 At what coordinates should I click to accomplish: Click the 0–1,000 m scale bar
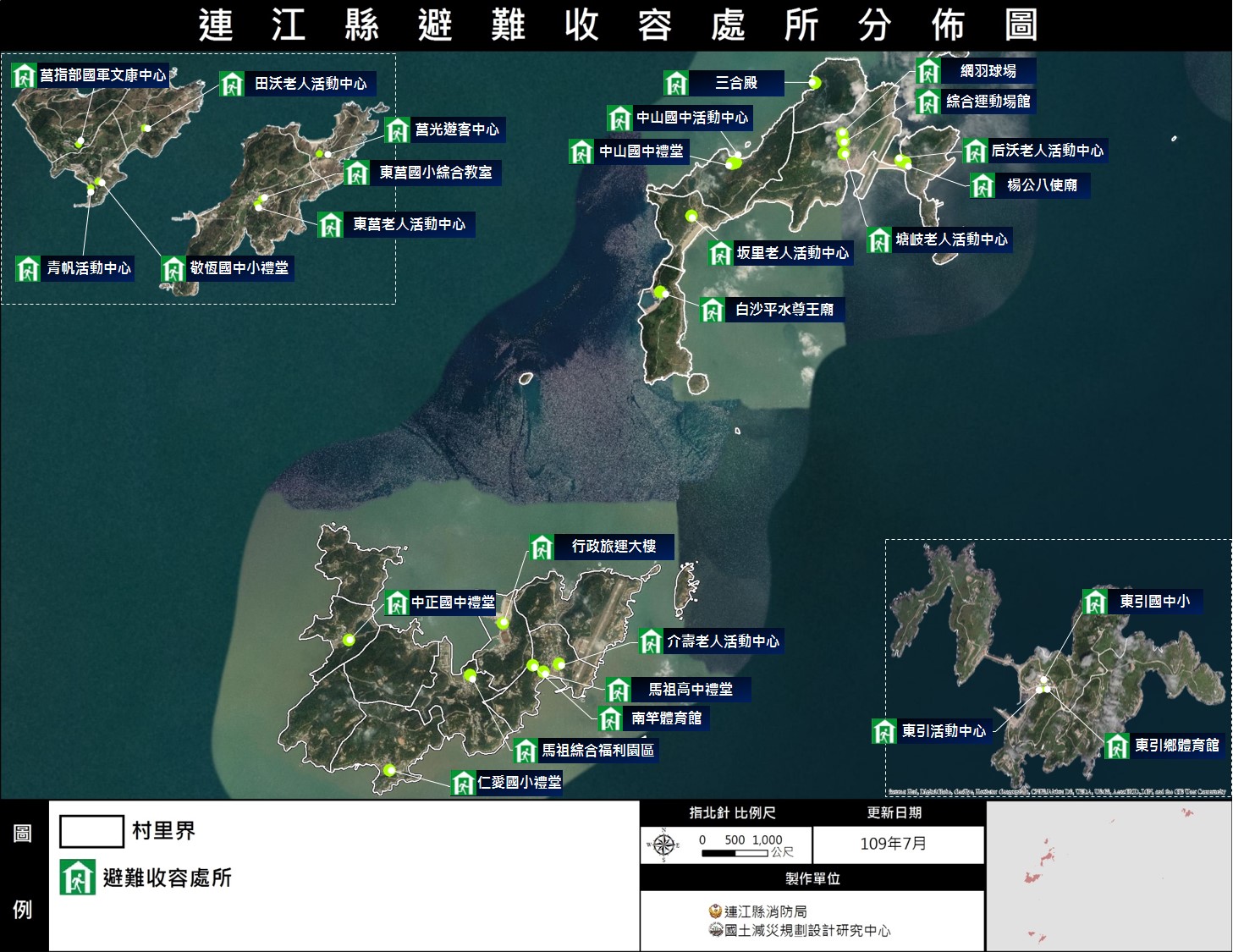[735, 853]
